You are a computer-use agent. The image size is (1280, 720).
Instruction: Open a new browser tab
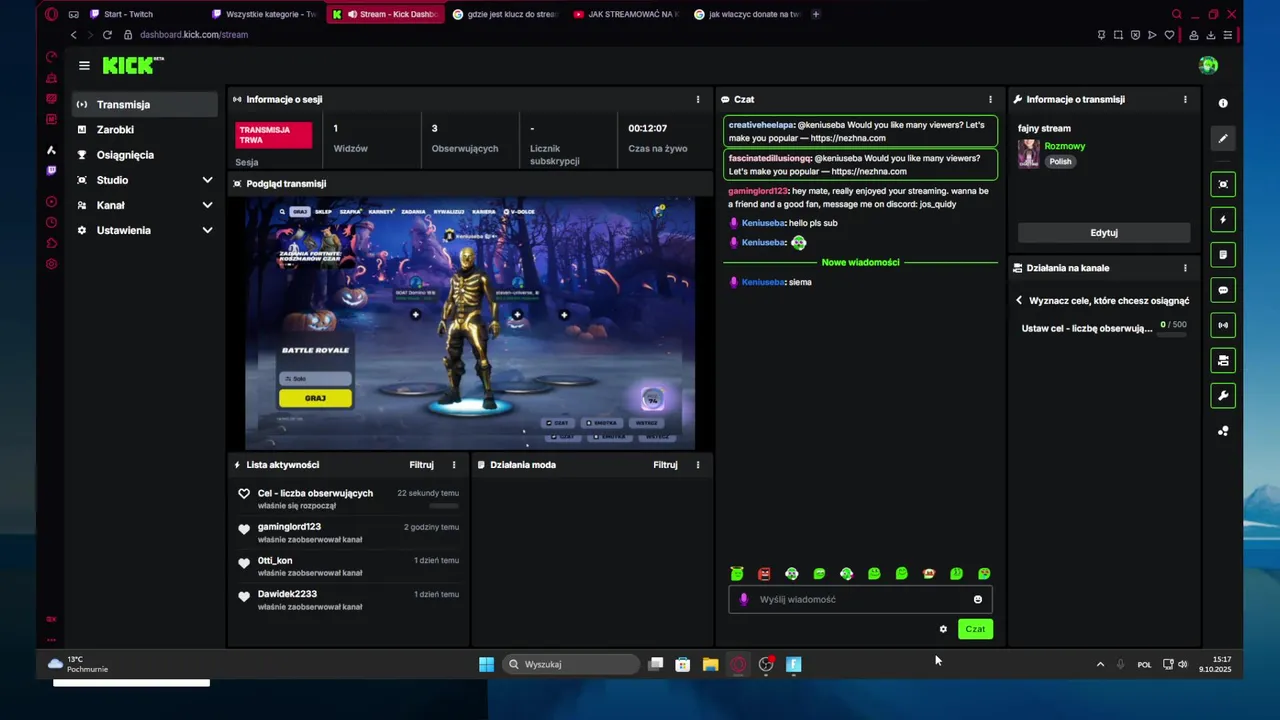(x=816, y=14)
